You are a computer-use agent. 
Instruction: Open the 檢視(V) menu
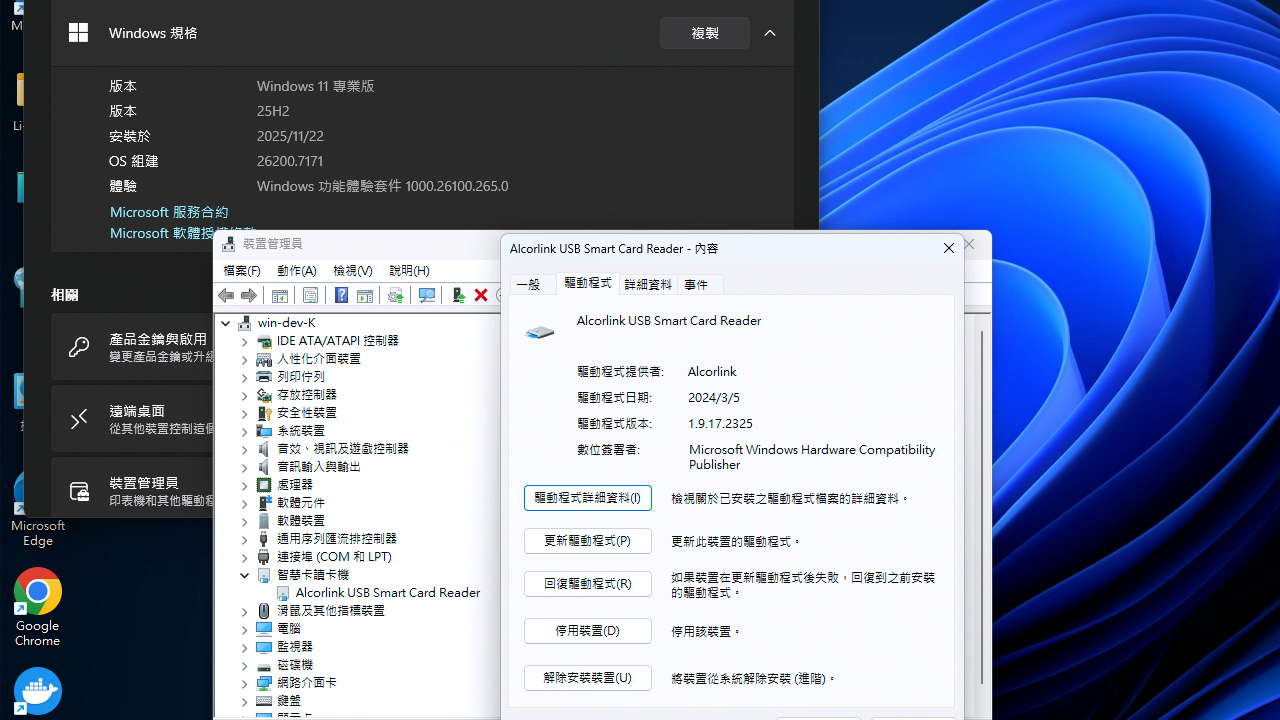352,270
